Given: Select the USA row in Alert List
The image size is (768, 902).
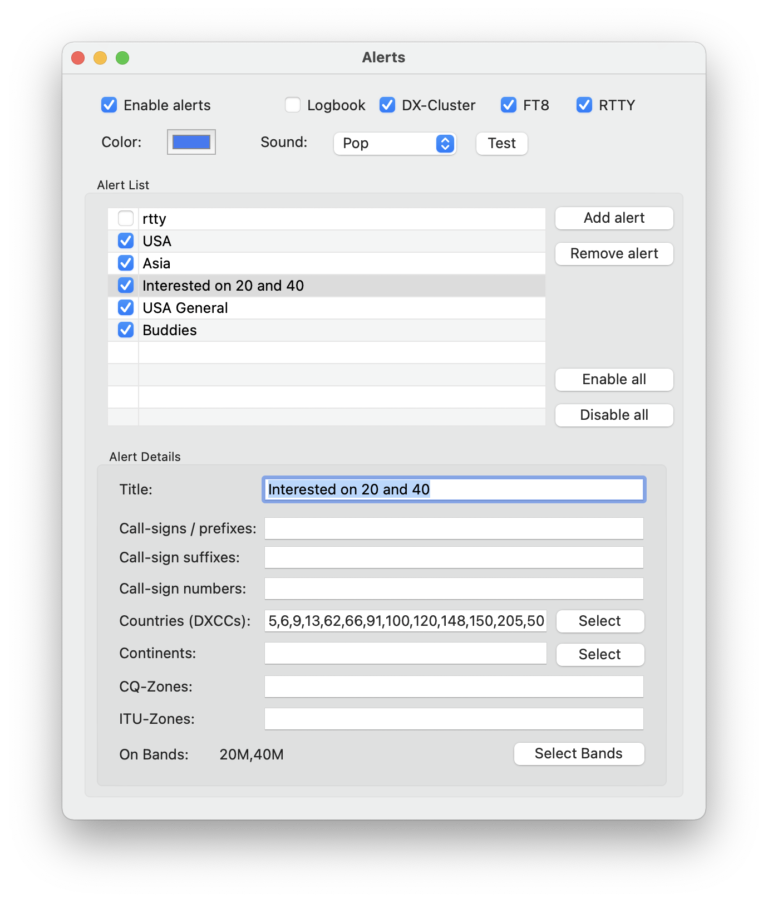Looking at the screenshot, I should (x=327, y=241).
